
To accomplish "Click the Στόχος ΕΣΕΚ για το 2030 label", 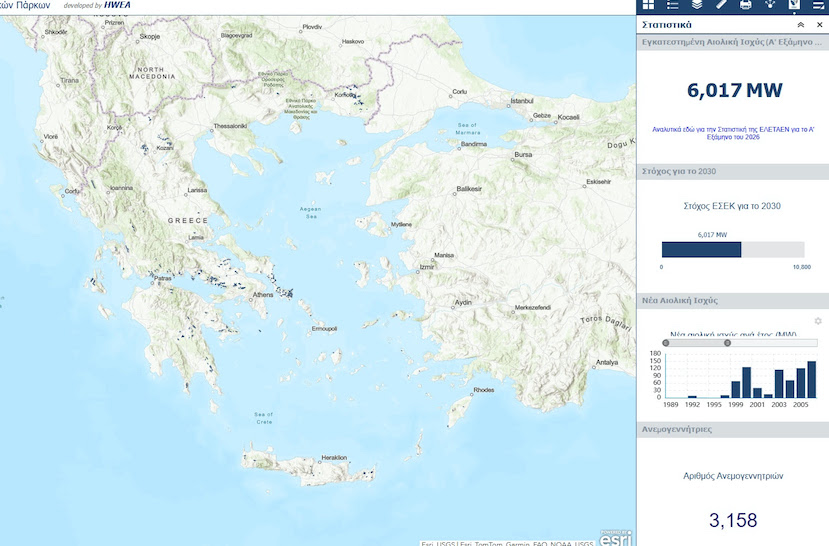I will (732, 206).
